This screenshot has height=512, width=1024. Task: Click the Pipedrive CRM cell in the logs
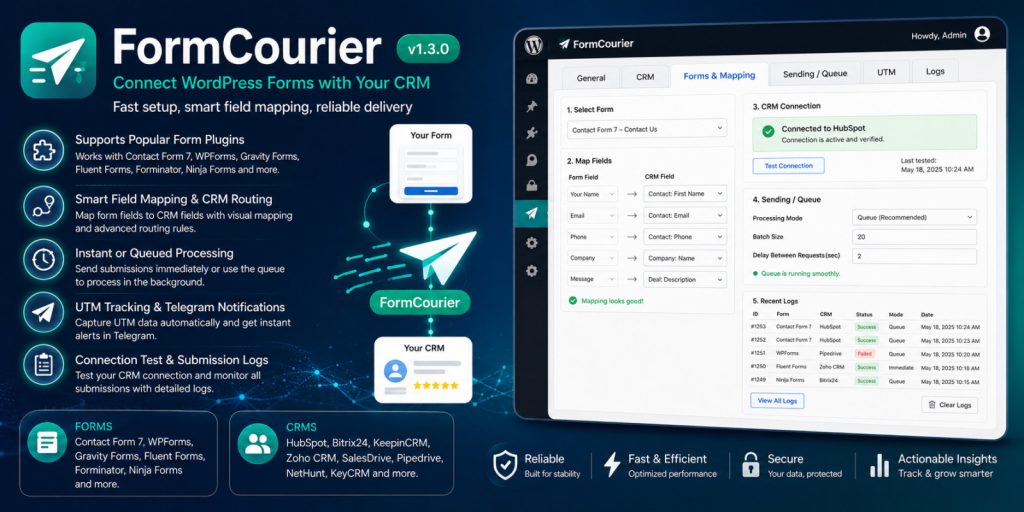point(829,353)
